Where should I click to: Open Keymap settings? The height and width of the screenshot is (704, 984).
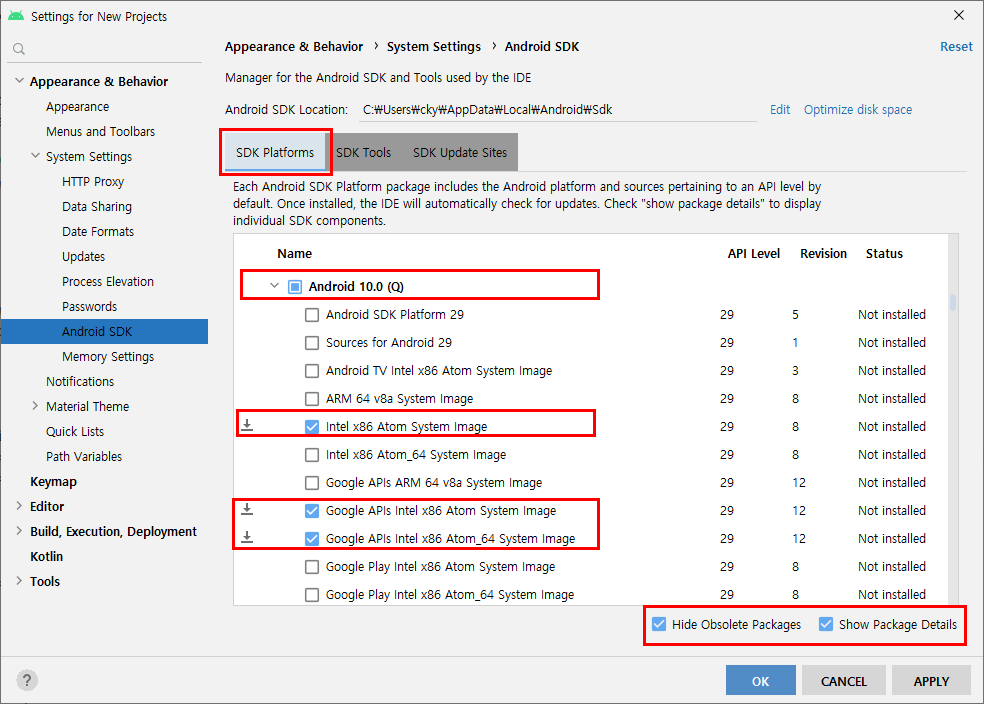point(53,481)
